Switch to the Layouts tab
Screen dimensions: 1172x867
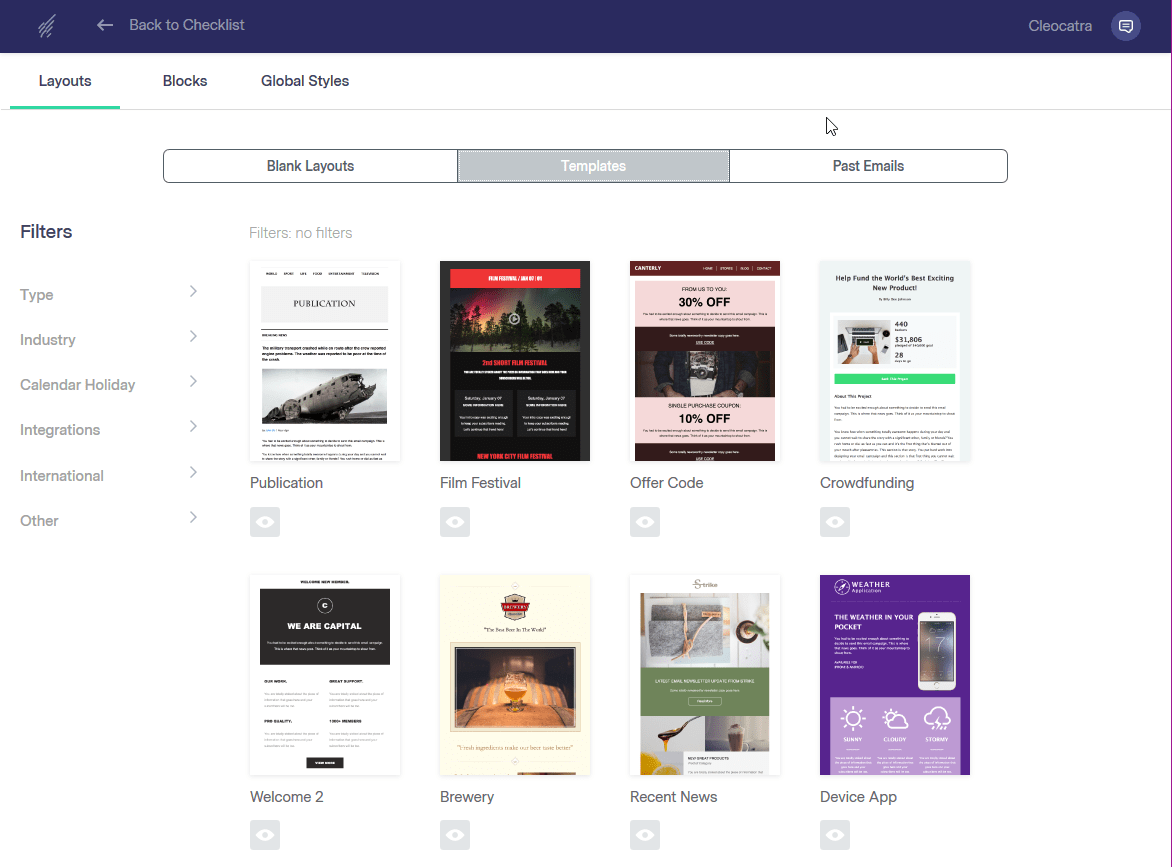click(x=65, y=81)
